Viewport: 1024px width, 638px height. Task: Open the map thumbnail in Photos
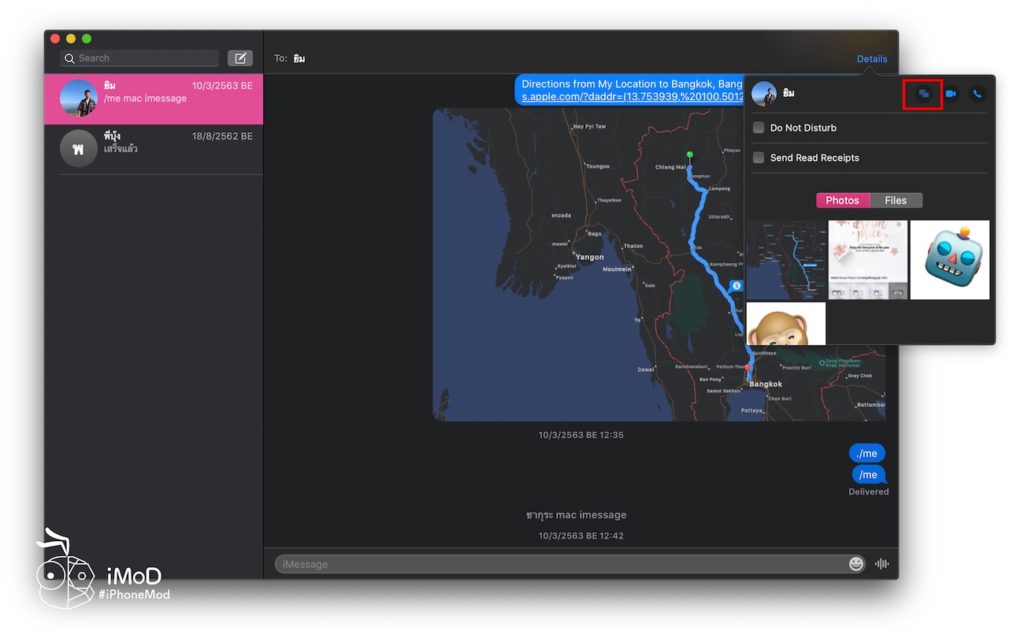tap(786, 260)
